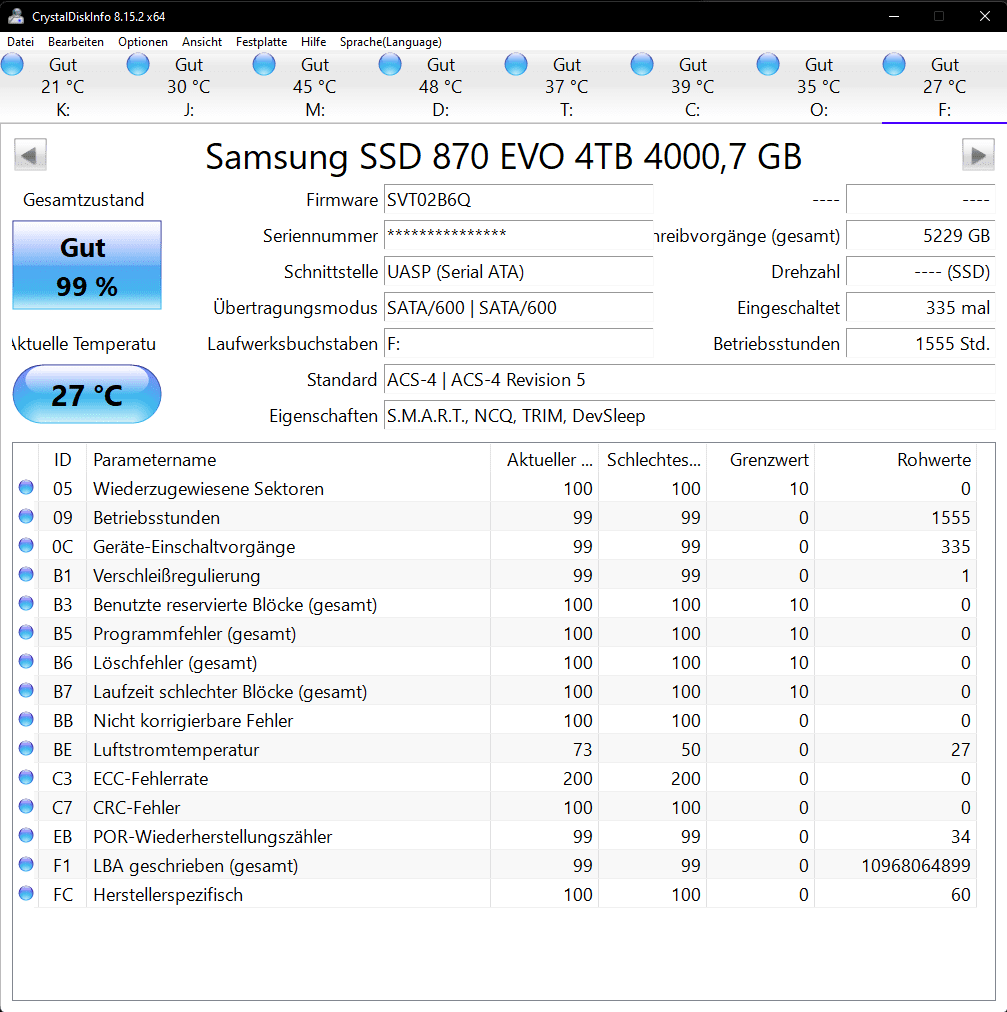
Task: Click status orb for Herstellerspezifisch row
Action: 26,893
